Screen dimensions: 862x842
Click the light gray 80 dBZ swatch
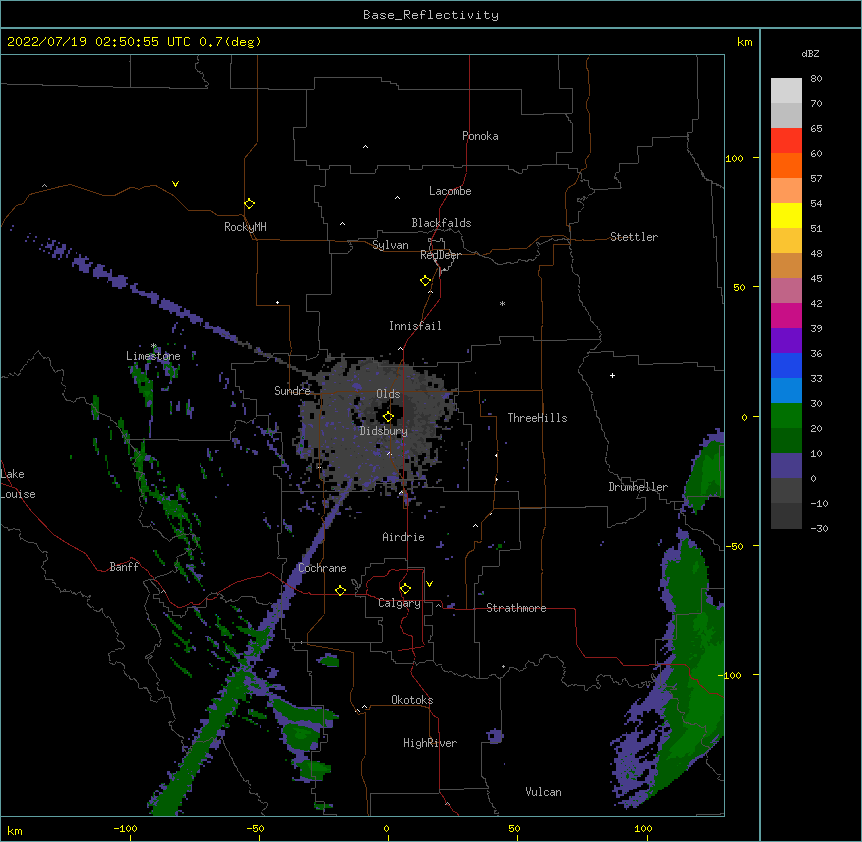coord(786,91)
